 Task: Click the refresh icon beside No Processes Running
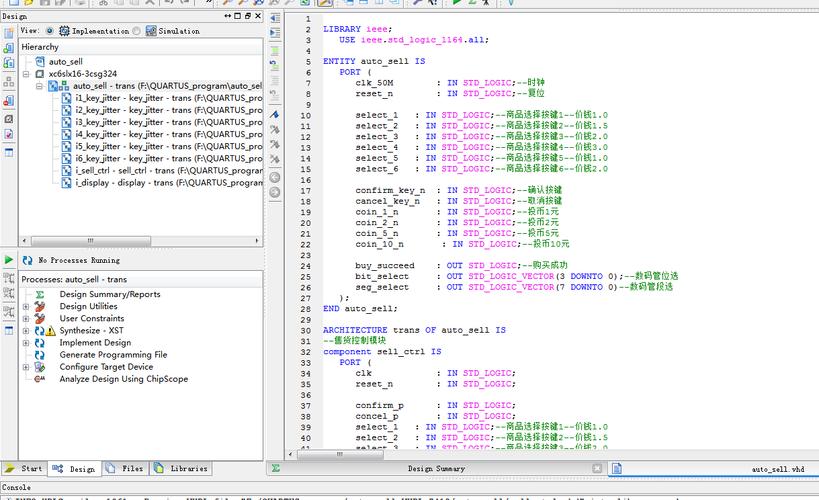pos(27,260)
